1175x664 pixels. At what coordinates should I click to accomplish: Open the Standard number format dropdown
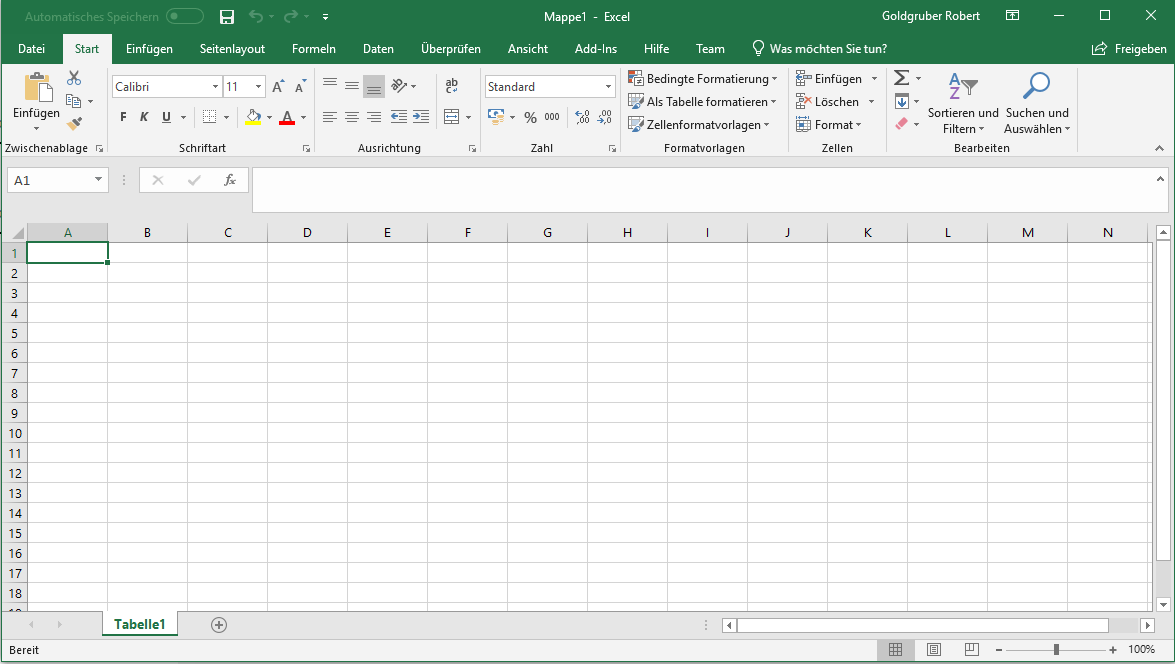tap(608, 87)
